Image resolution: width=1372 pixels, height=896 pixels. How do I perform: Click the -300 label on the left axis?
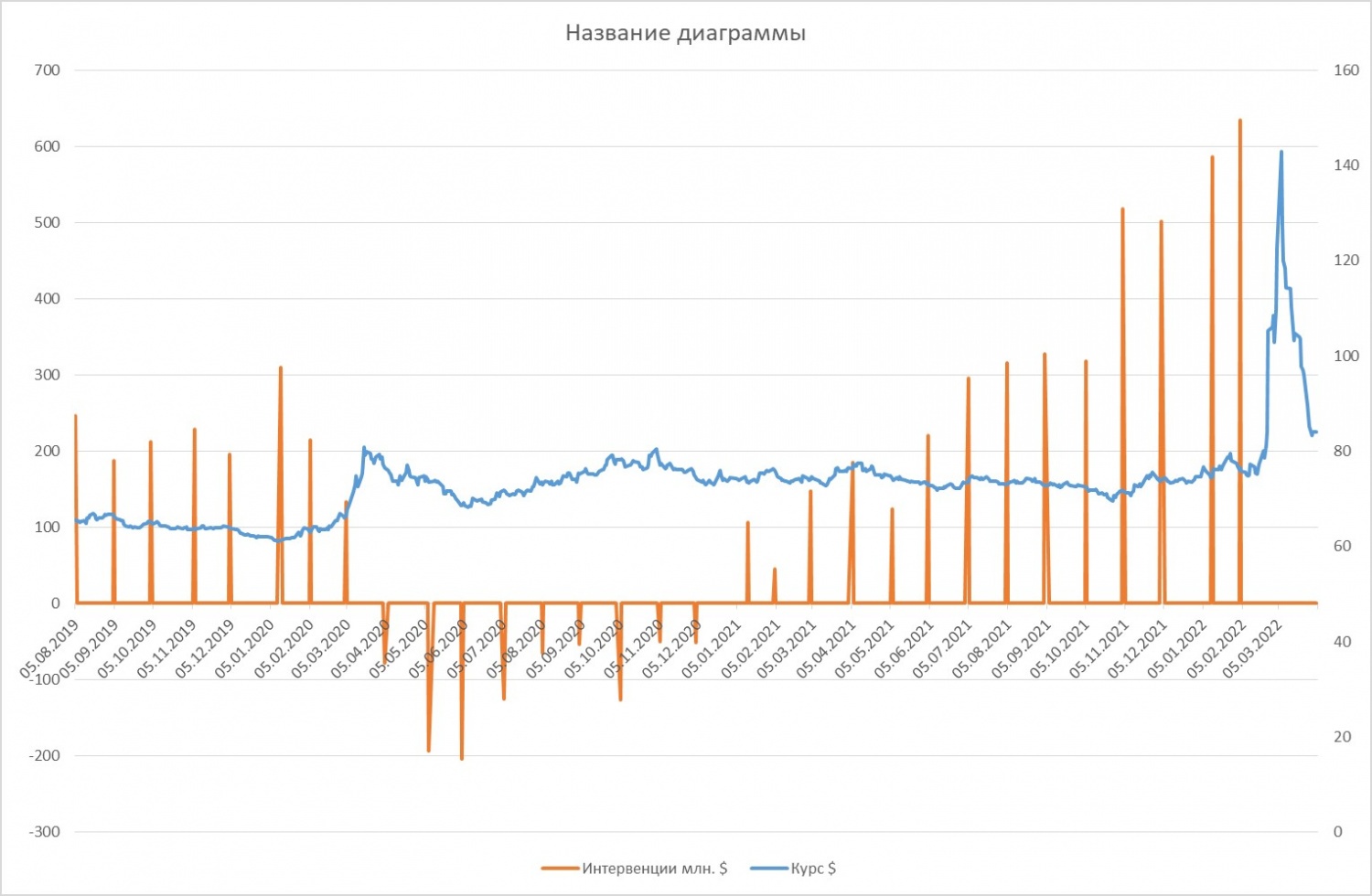click(x=44, y=832)
